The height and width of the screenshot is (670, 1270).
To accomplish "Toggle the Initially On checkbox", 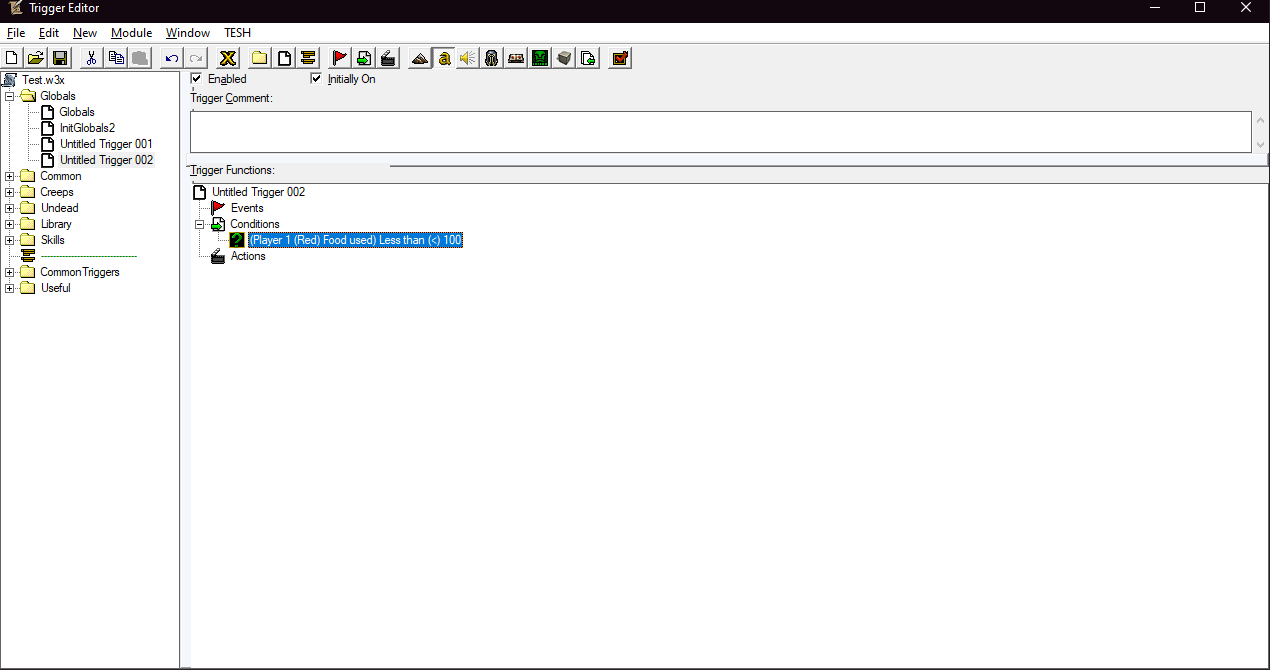I will [316, 79].
